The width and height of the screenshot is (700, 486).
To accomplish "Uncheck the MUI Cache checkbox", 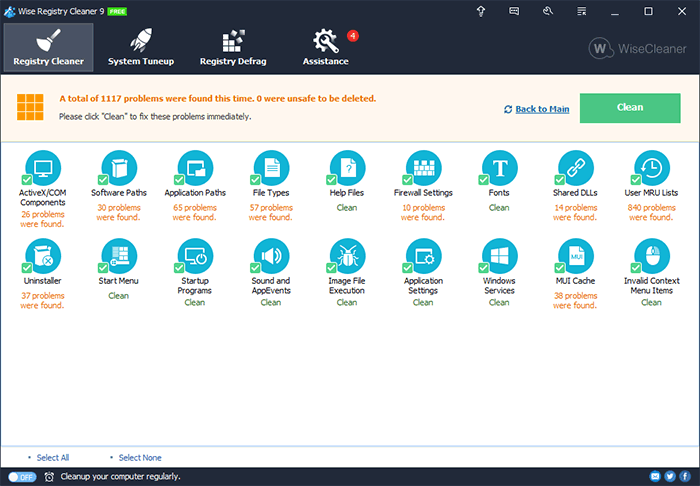I will pos(559,268).
